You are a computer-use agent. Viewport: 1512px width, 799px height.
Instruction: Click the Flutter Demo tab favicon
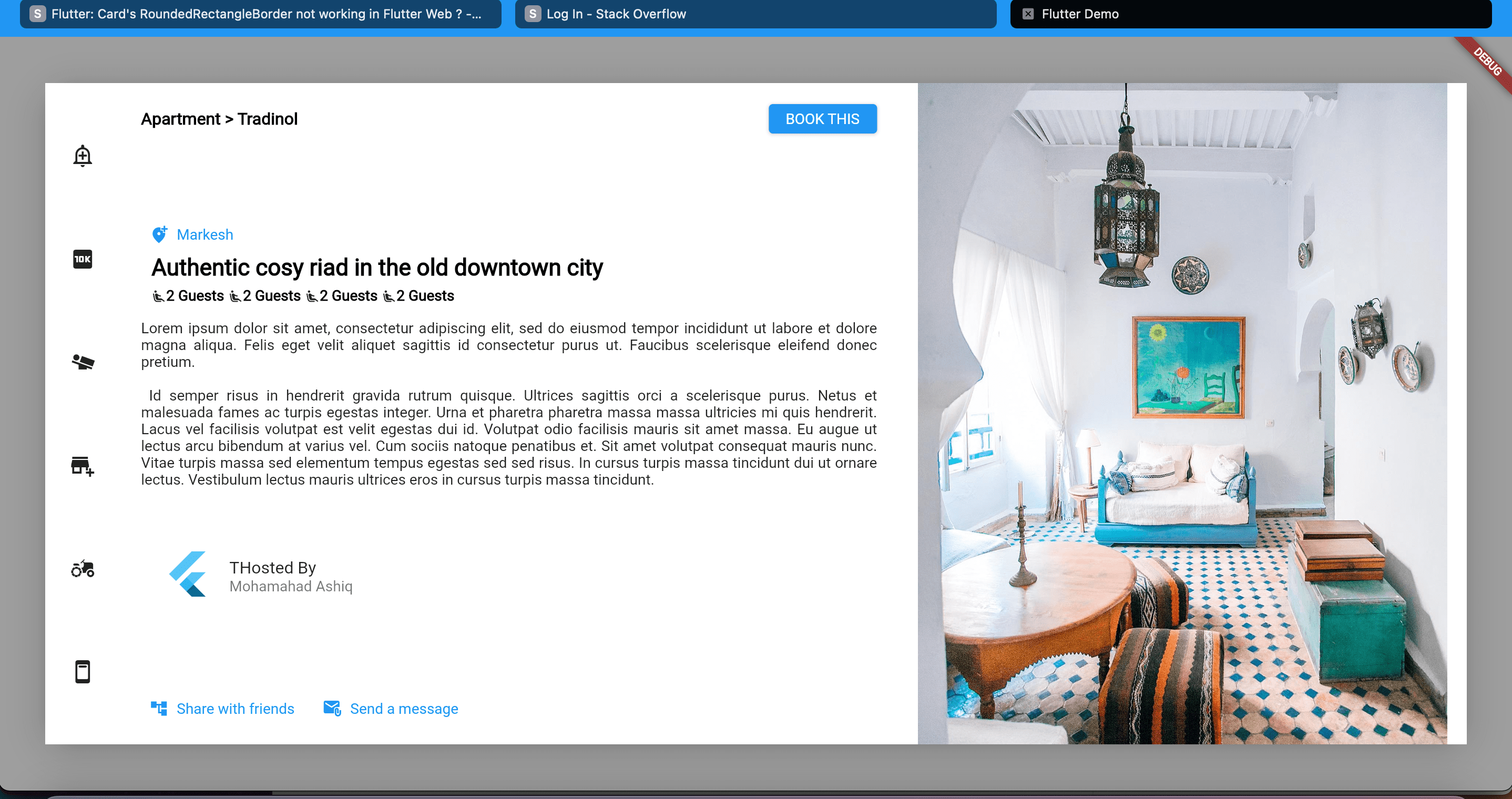(x=1028, y=14)
